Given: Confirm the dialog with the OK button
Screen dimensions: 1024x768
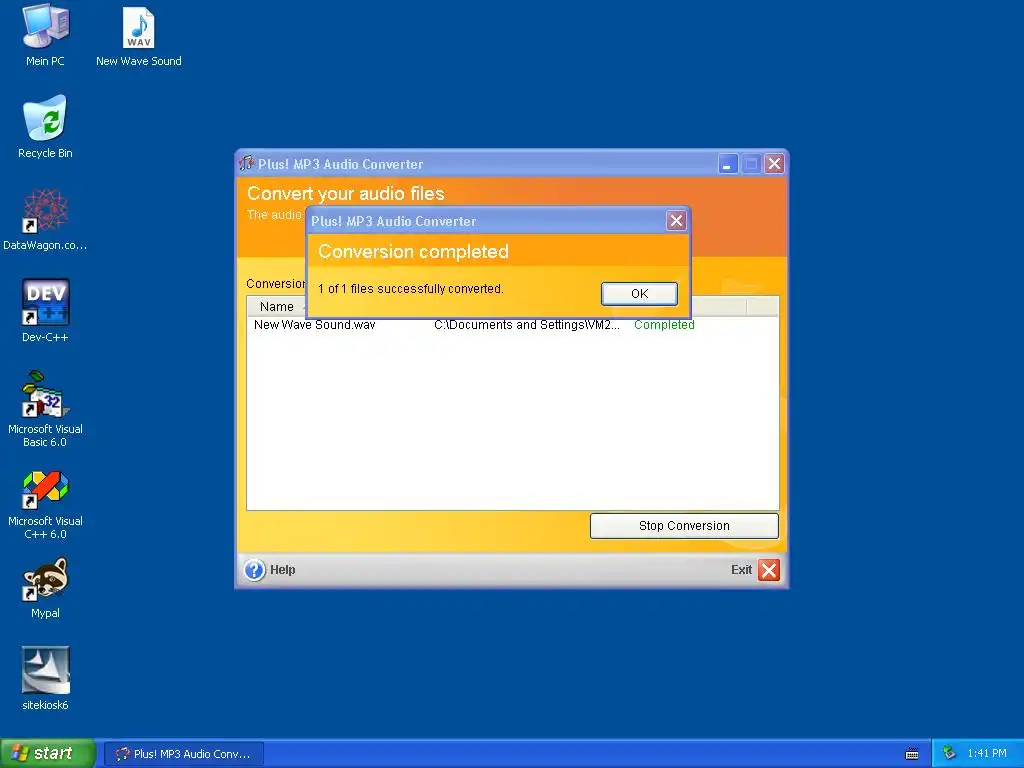Looking at the screenshot, I should tap(639, 294).
